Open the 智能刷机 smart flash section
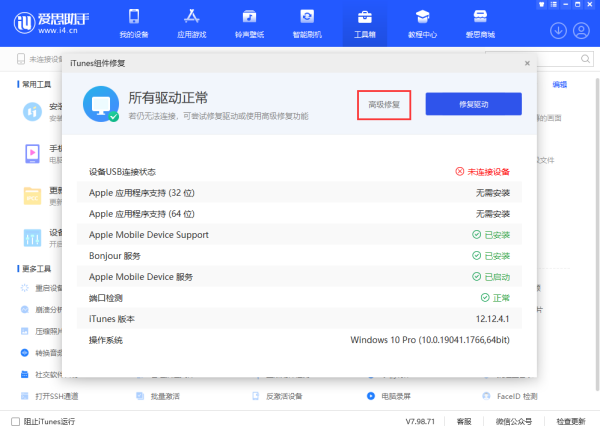This screenshot has width=600, height=432. [x=305, y=24]
